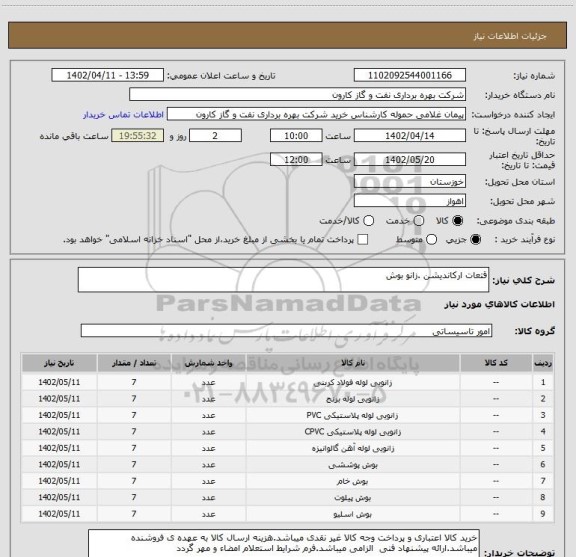
Task: Click the ردیف column header
Action: 543,363
